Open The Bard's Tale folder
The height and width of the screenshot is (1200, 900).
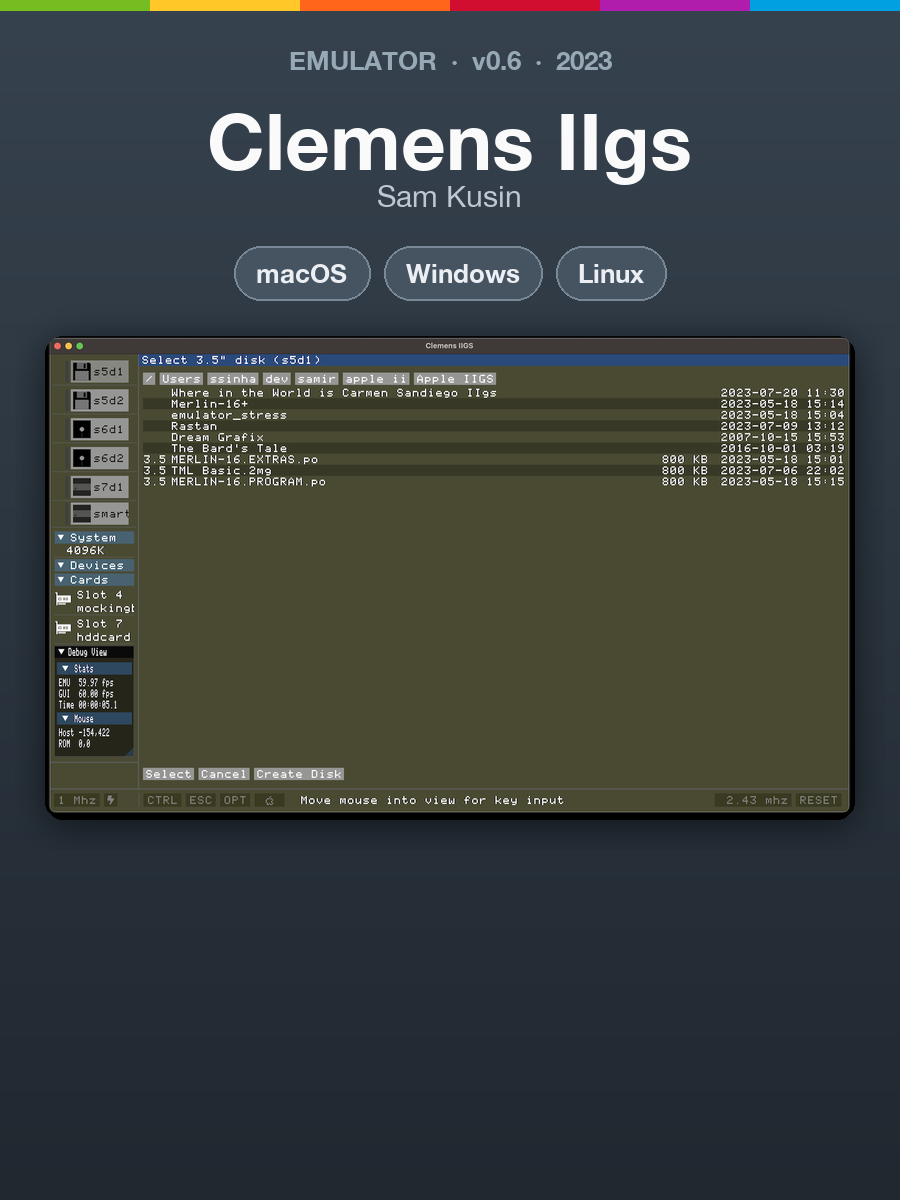494,449
